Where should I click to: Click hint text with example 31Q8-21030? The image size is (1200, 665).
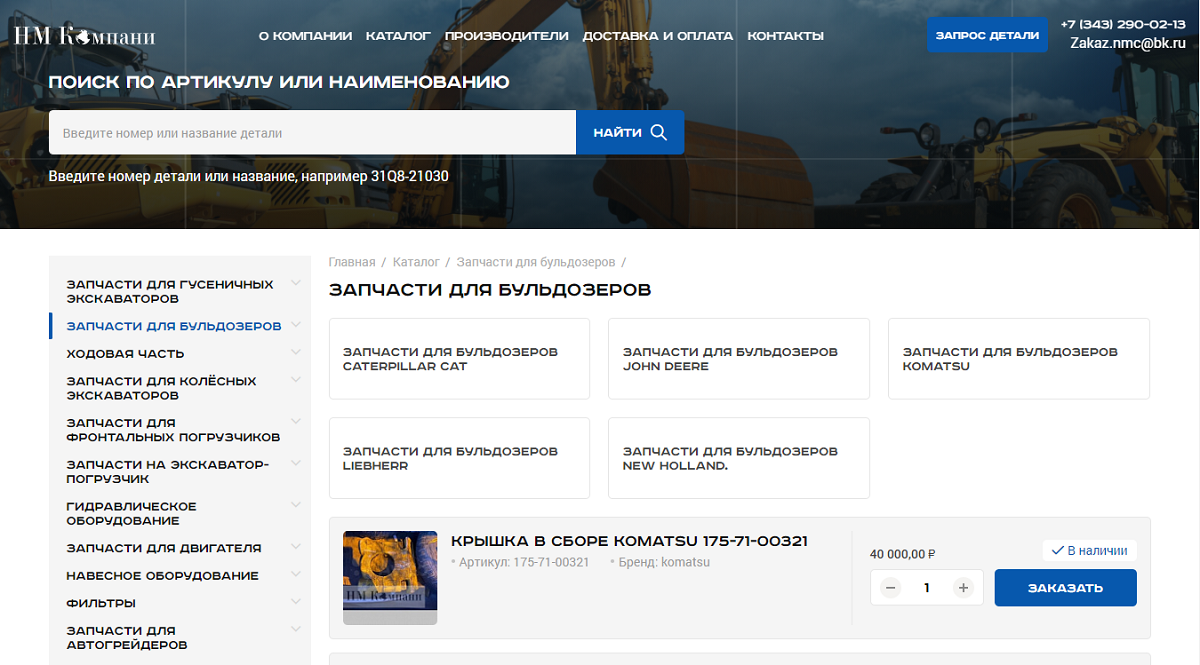[x=249, y=176]
